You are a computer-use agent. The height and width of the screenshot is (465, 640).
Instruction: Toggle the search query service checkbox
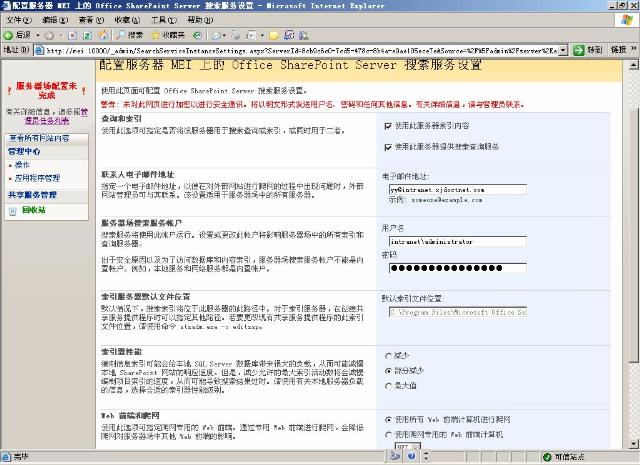(388, 147)
